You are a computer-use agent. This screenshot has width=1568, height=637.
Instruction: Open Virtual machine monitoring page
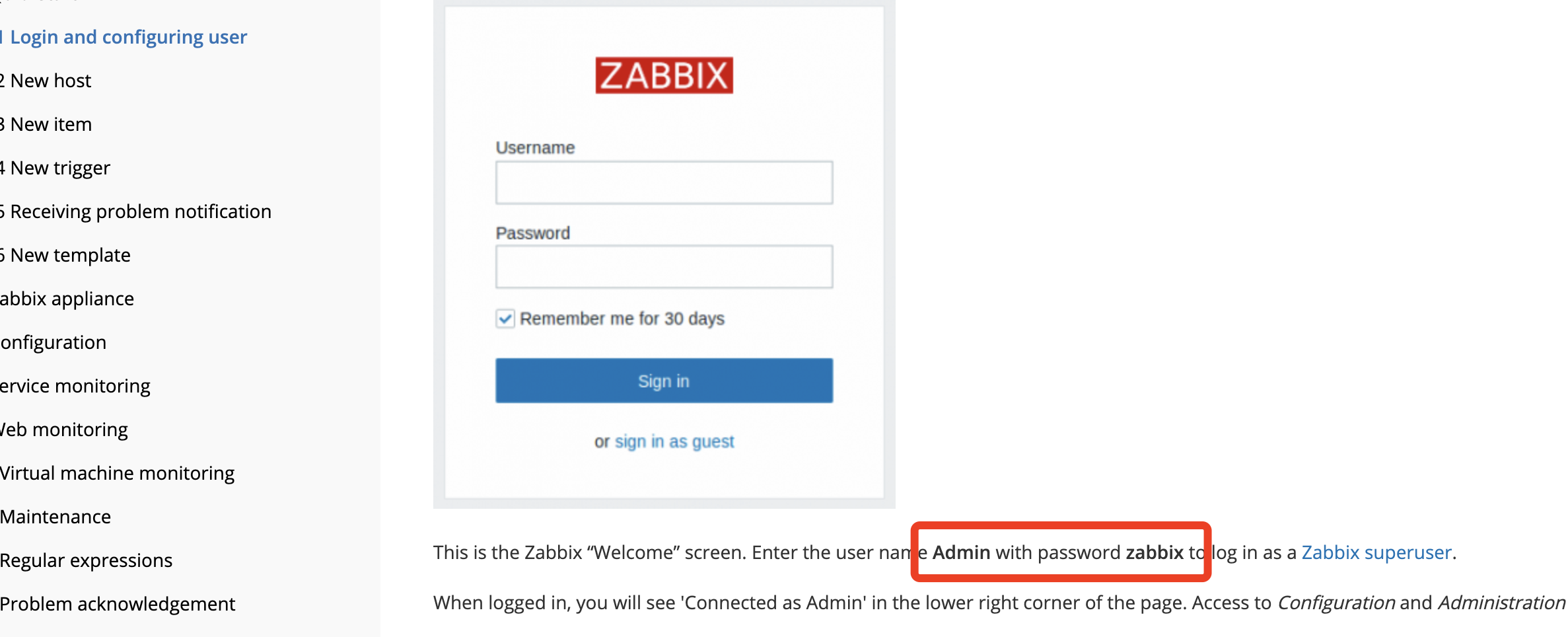118,473
